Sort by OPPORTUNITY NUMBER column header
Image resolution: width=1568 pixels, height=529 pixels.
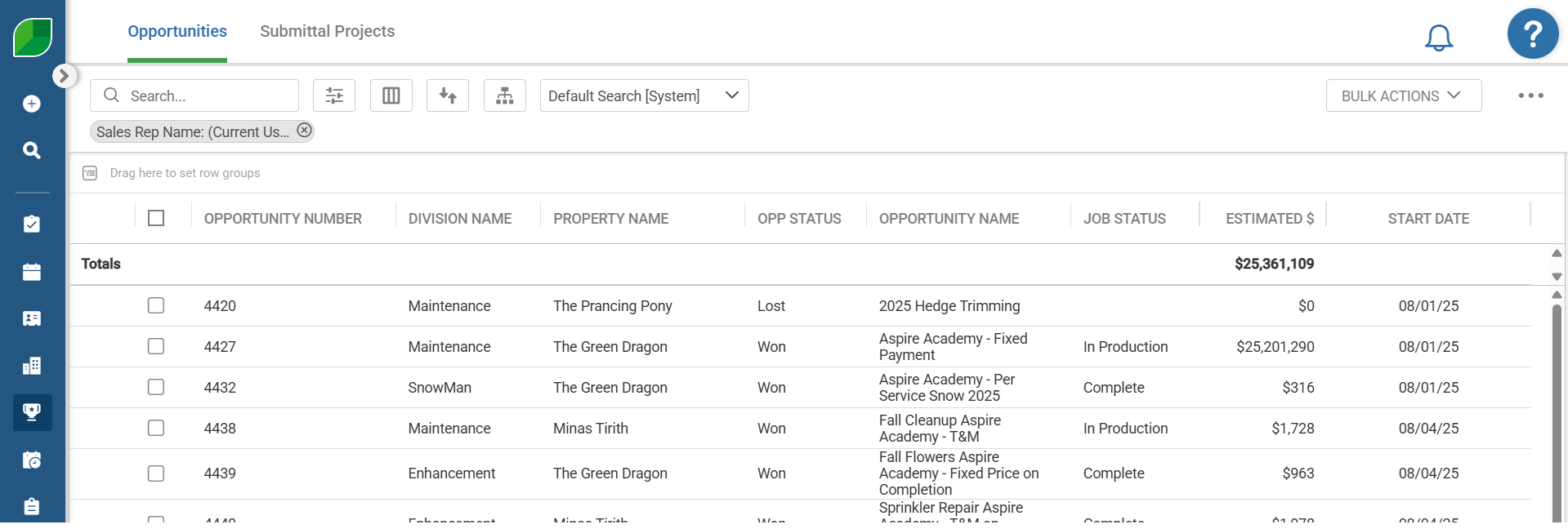283,219
